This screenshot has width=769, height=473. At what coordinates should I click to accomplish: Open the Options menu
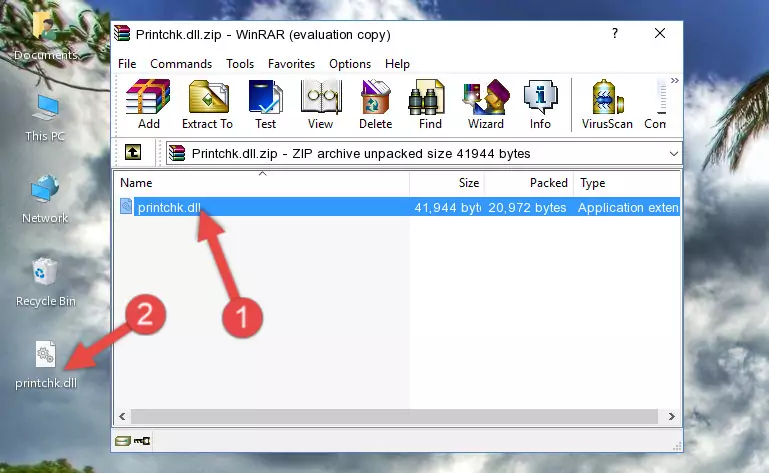coord(350,64)
